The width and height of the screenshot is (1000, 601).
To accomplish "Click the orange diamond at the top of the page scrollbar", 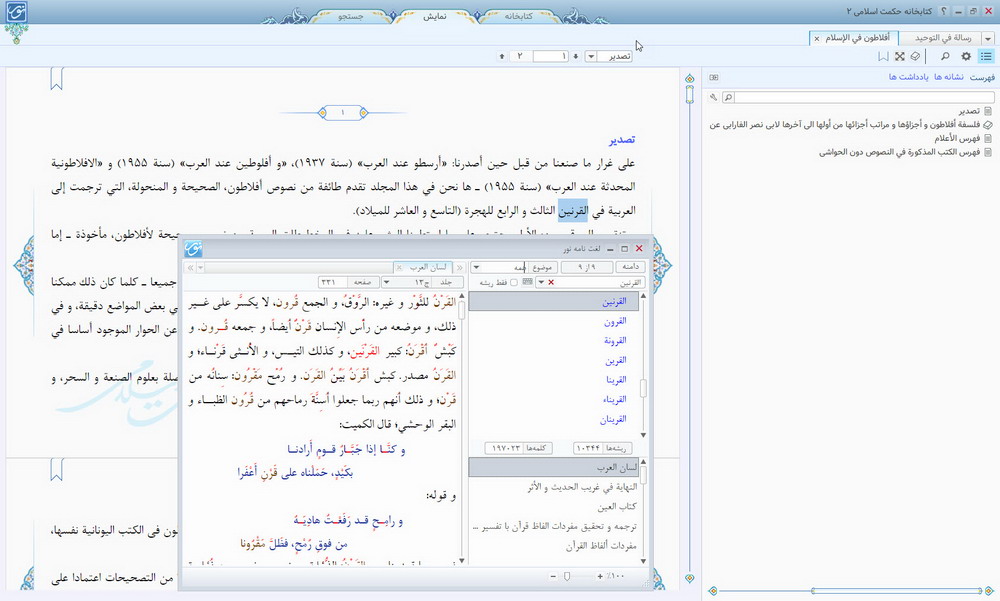I will tap(689, 78).
